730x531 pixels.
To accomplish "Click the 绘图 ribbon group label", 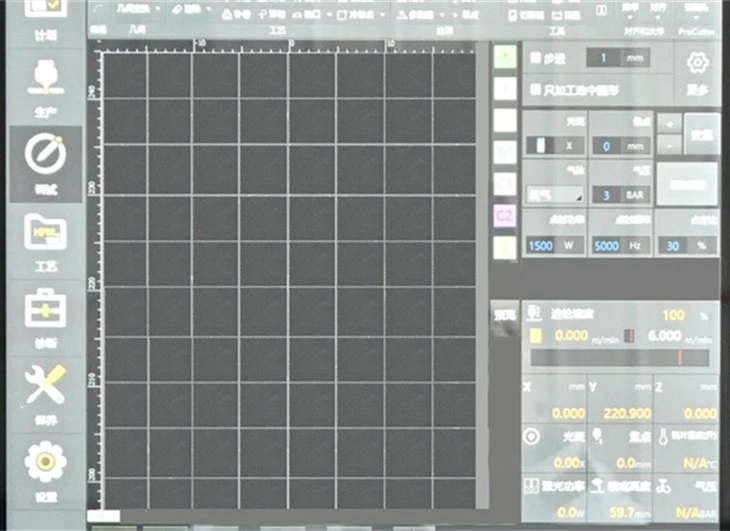I will coord(445,31).
